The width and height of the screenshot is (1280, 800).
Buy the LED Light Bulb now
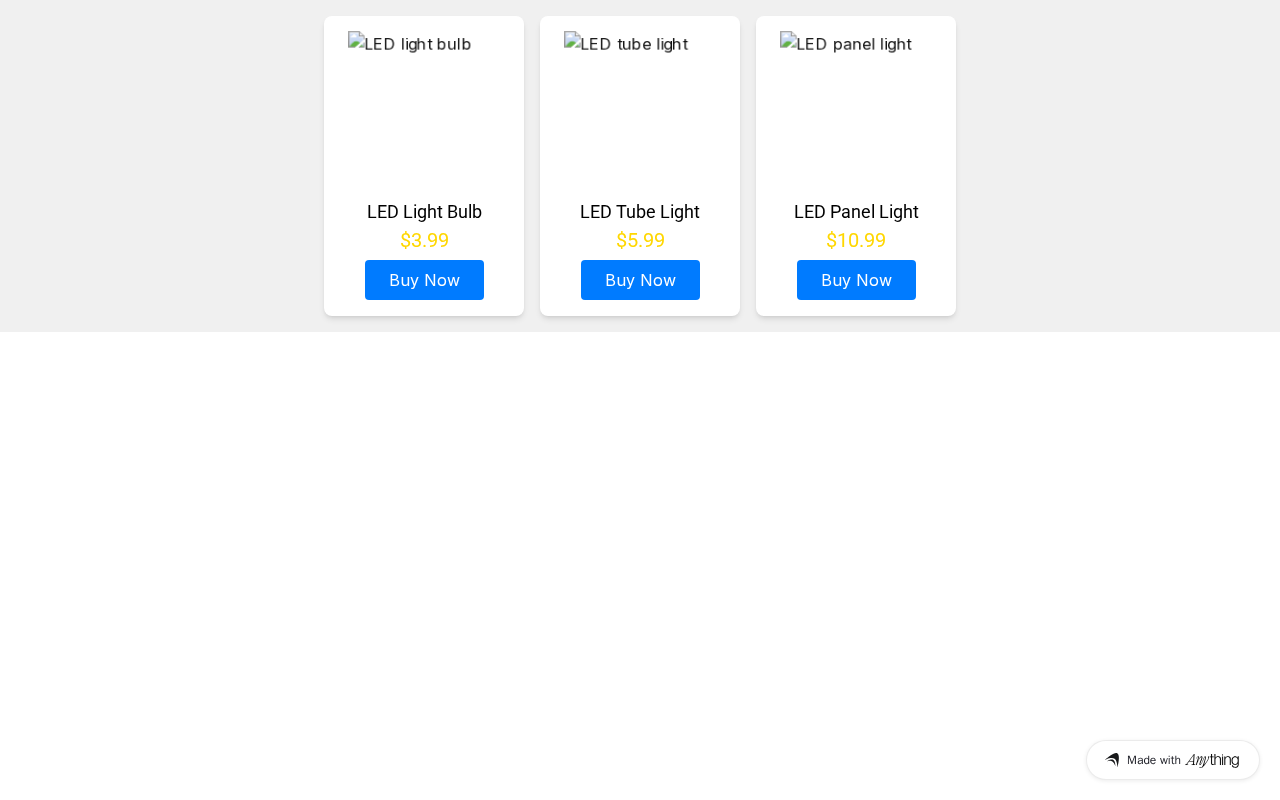[x=424, y=280]
